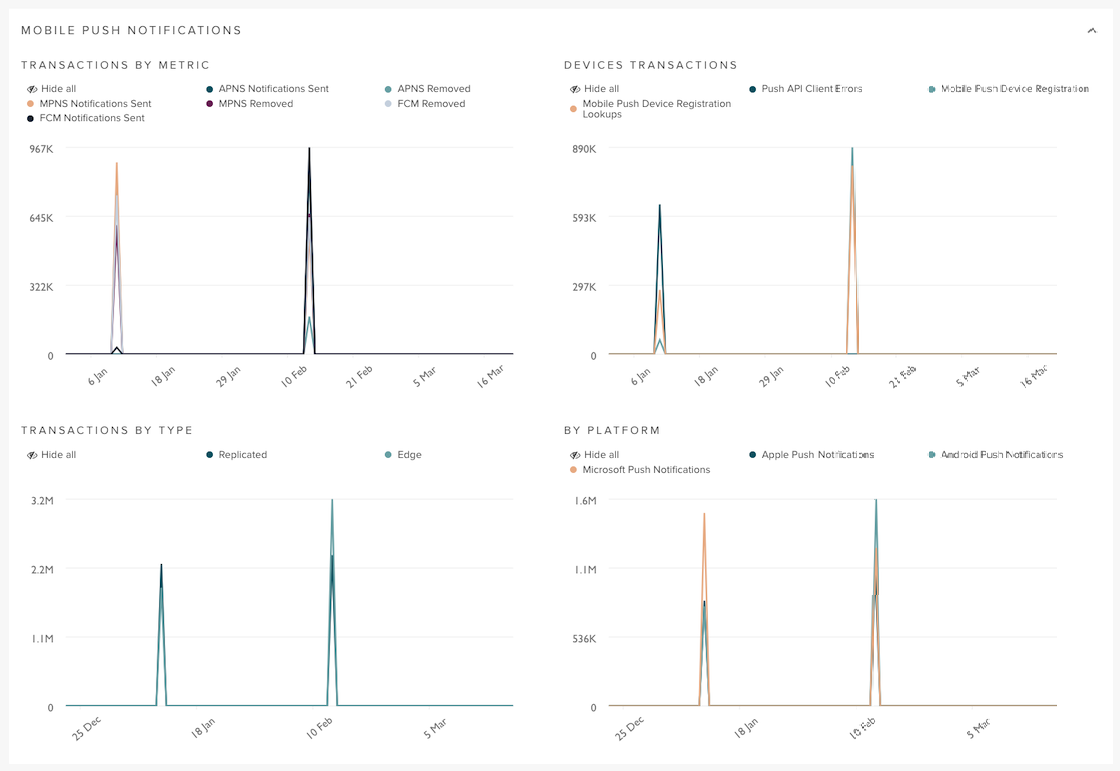Toggle Hide all in By Platform

[594, 454]
